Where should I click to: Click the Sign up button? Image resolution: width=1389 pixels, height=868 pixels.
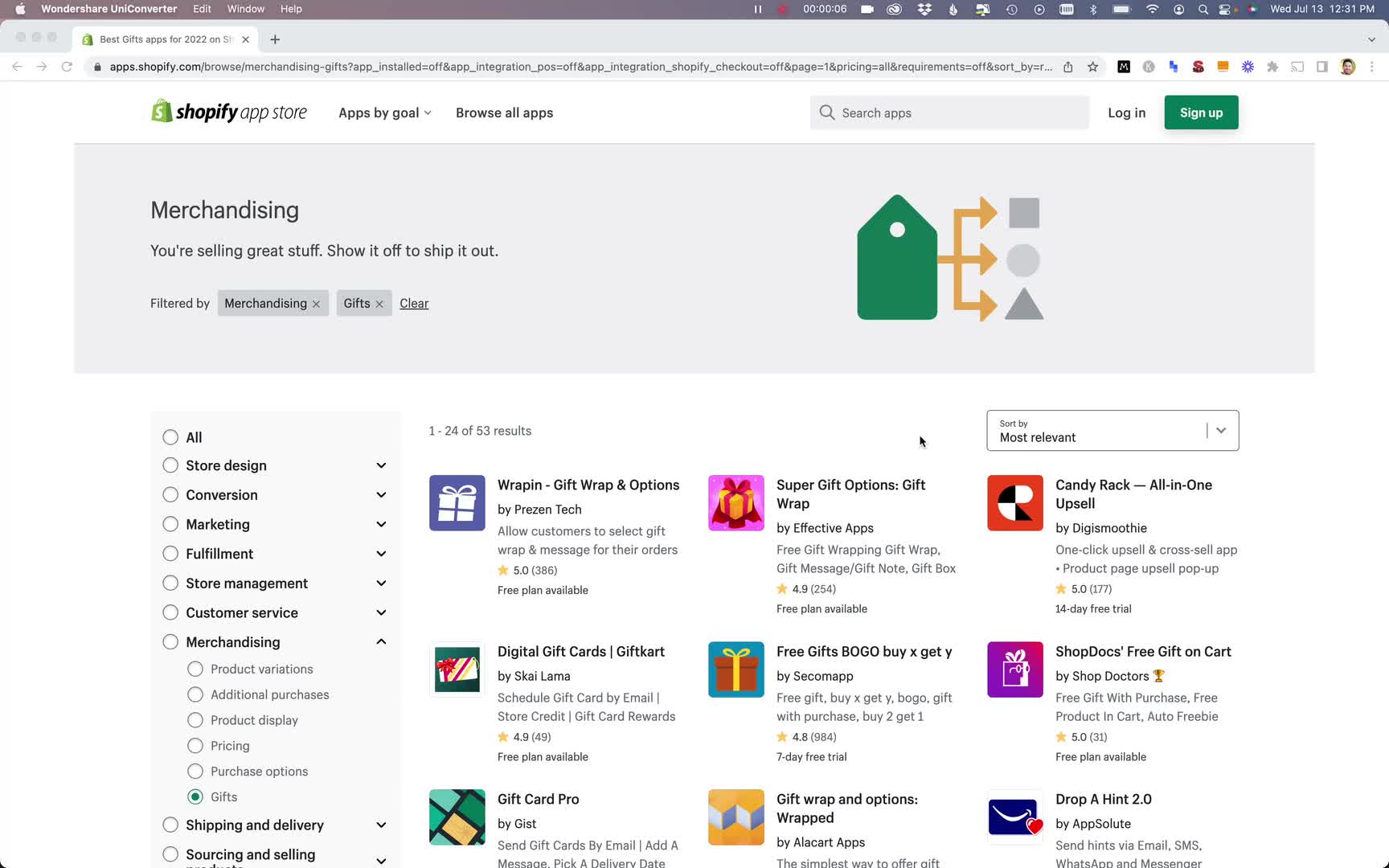pyautogui.click(x=1201, y=113)
